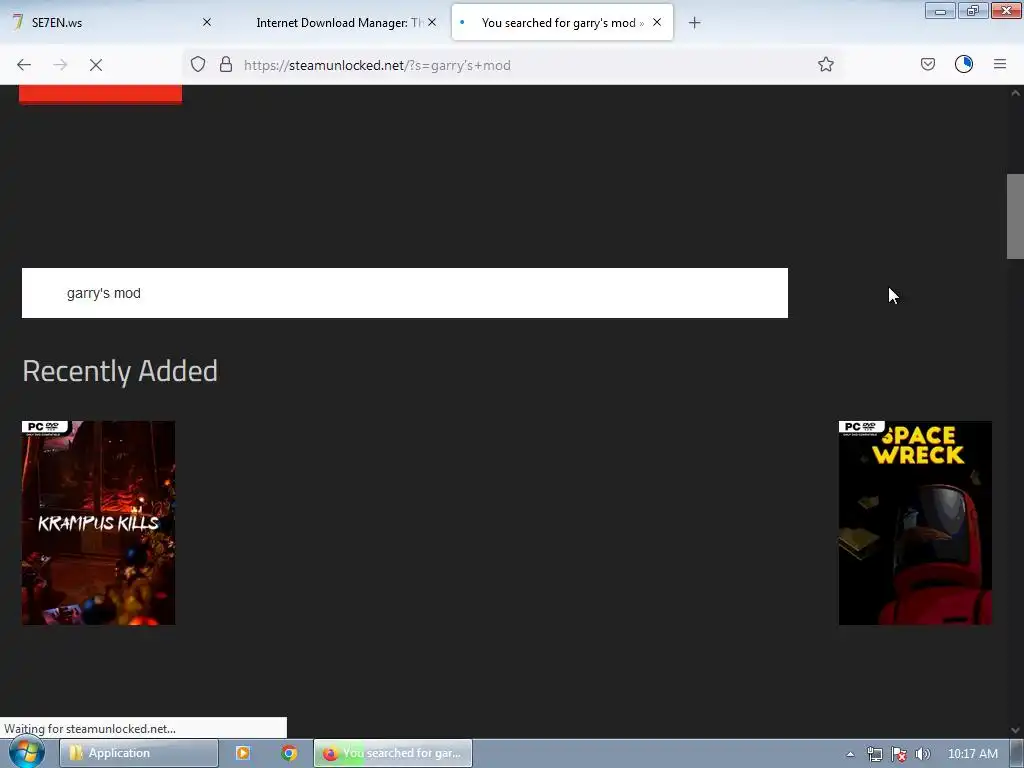Select the Firefox taskbar window button
This screenshot has height=768, width=1024.
coord(393,753)
